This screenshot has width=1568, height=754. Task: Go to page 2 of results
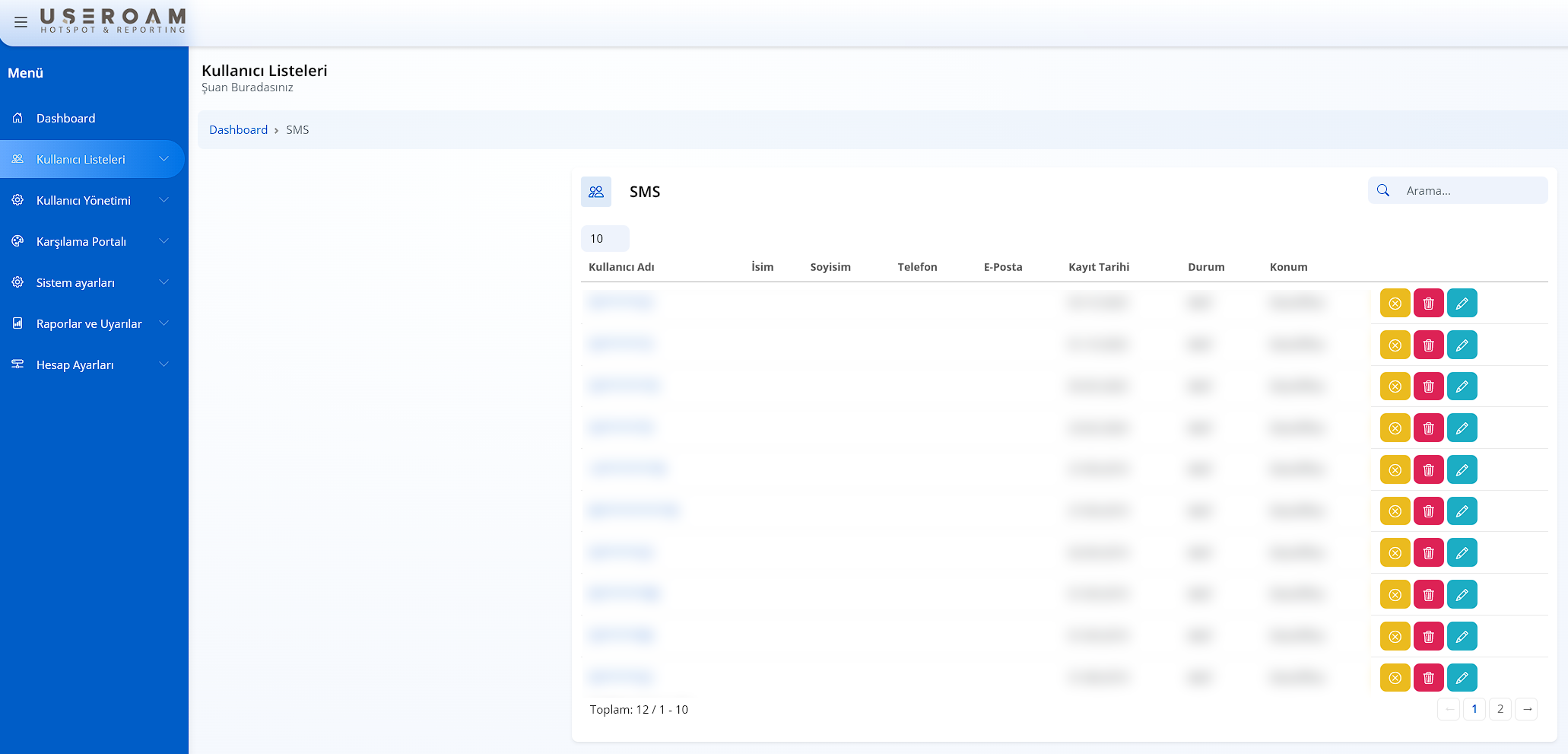[1500, 709]
